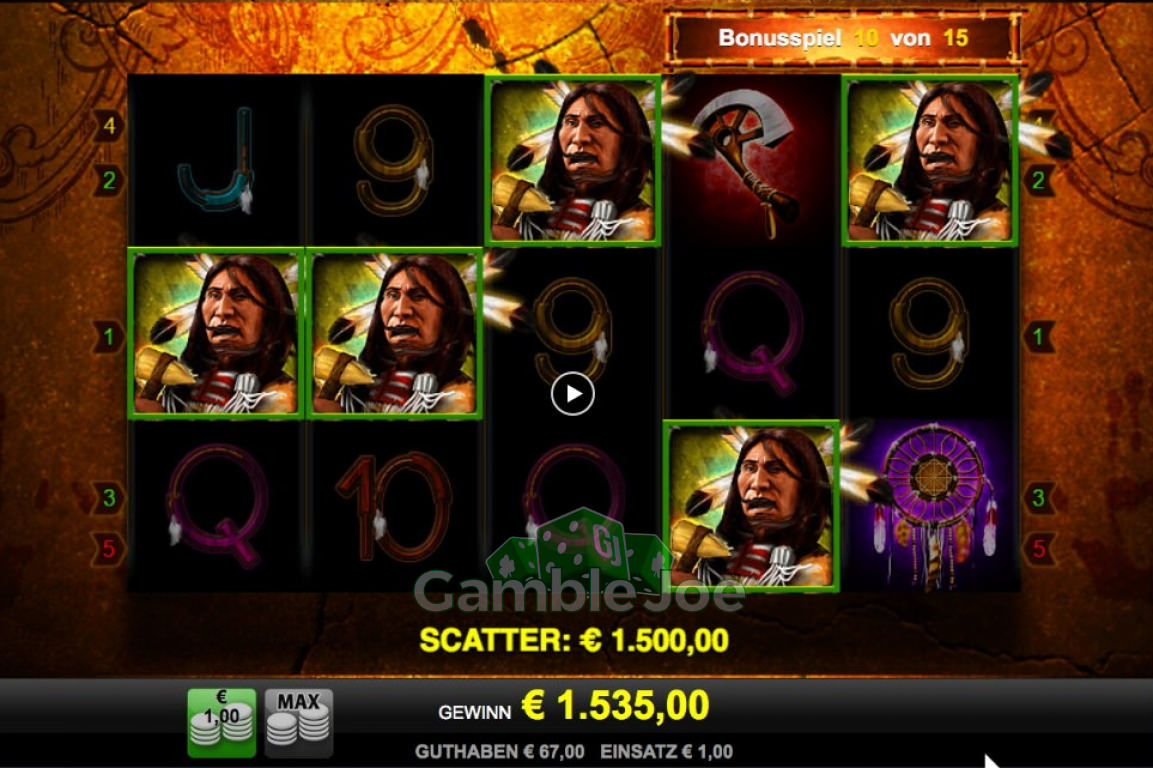The height and width of the screenshot is (768, 1153).
Task: Select payline 3 marker on right
Action: tap(1038, 497)
